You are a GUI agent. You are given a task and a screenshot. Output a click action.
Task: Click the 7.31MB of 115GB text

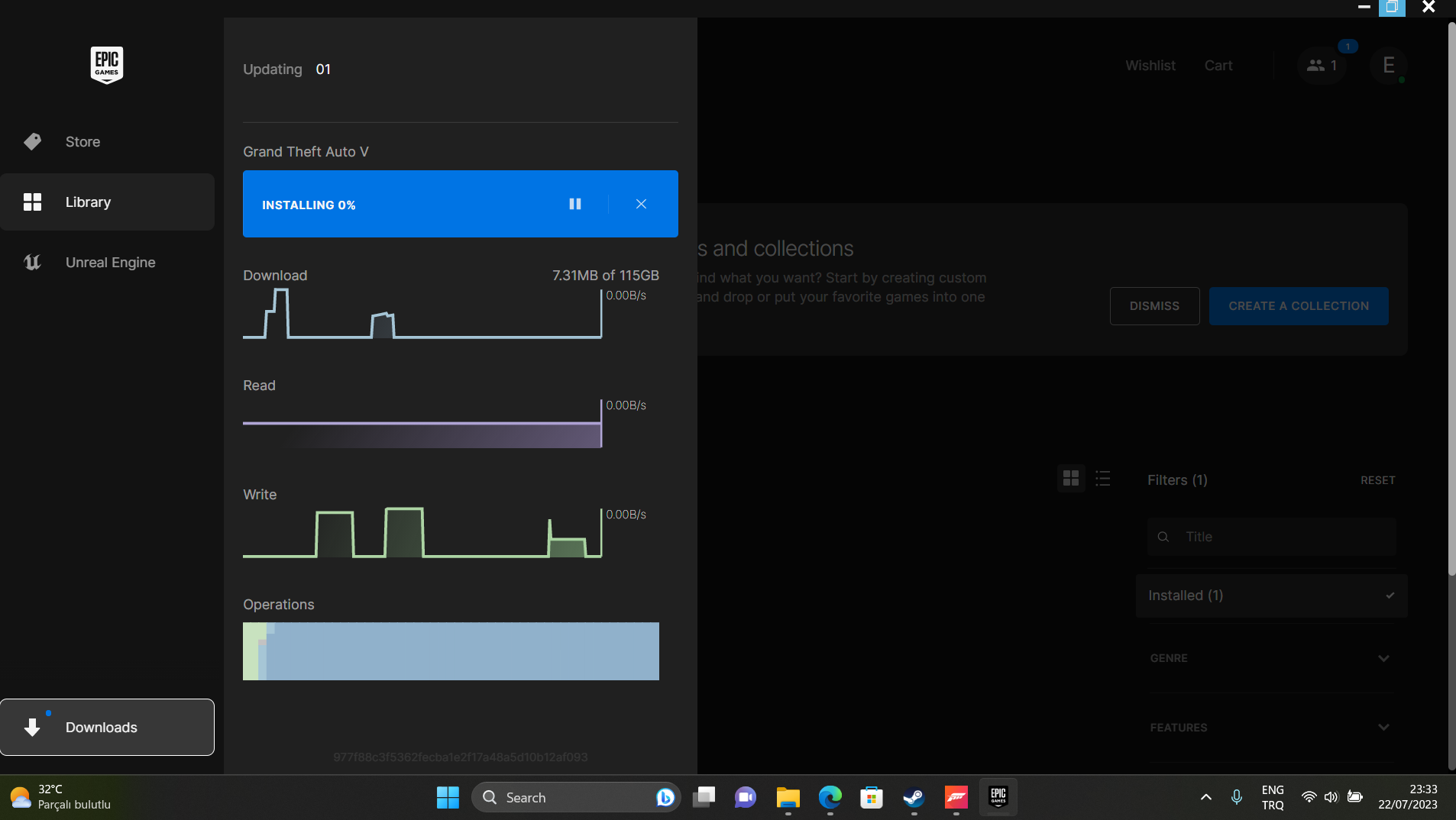click(x=606, y=276)
